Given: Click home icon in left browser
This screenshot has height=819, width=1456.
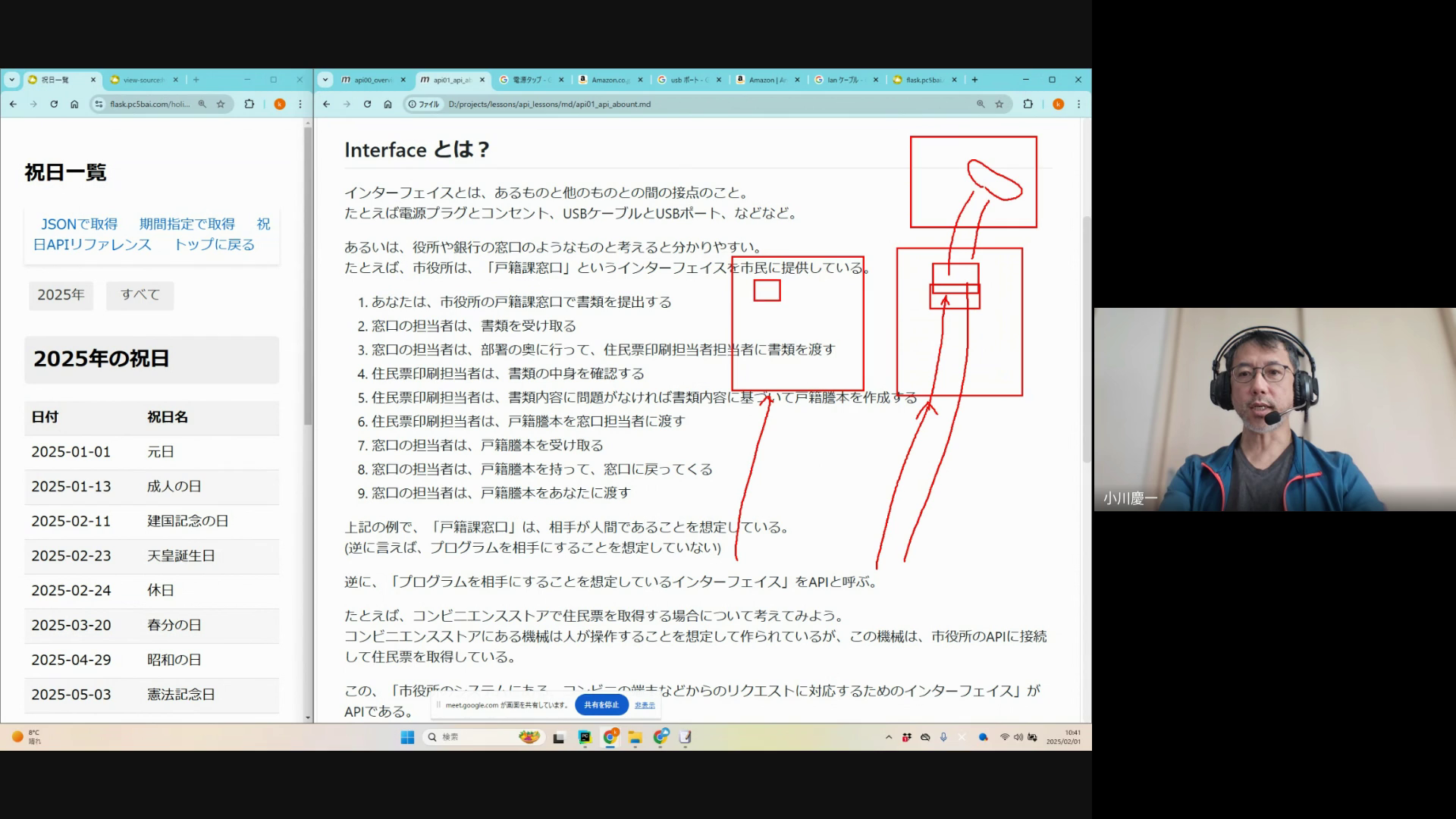Looking at the screenshot, I should click(x=74, y=105).
